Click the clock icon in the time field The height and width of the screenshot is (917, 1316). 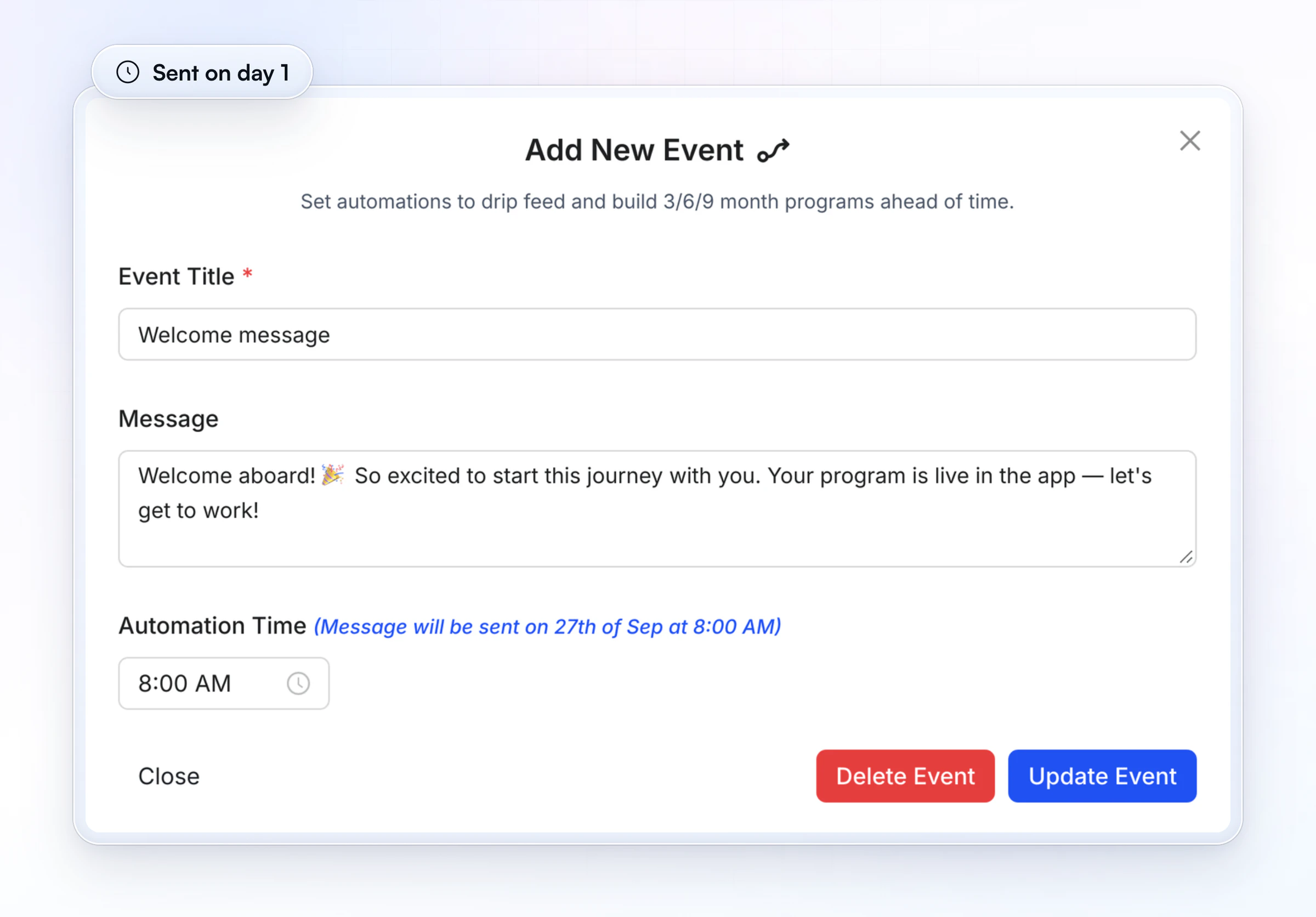coord(298,683)
